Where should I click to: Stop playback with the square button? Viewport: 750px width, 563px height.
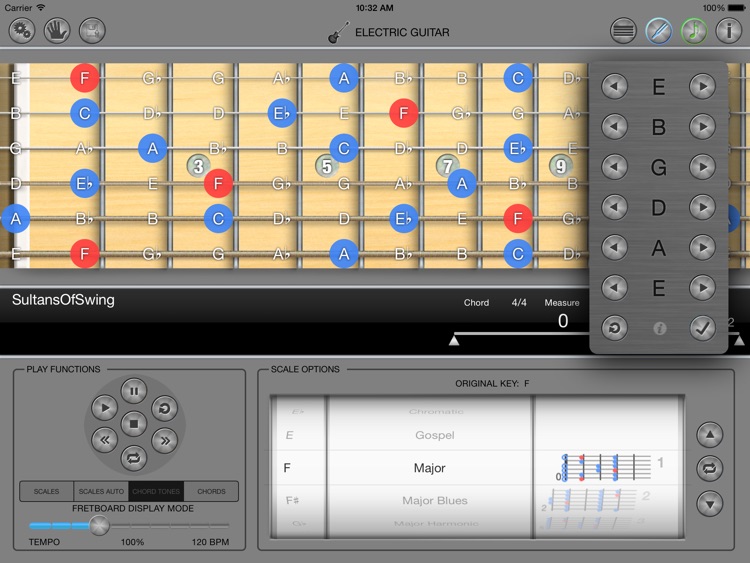(134, 424)
